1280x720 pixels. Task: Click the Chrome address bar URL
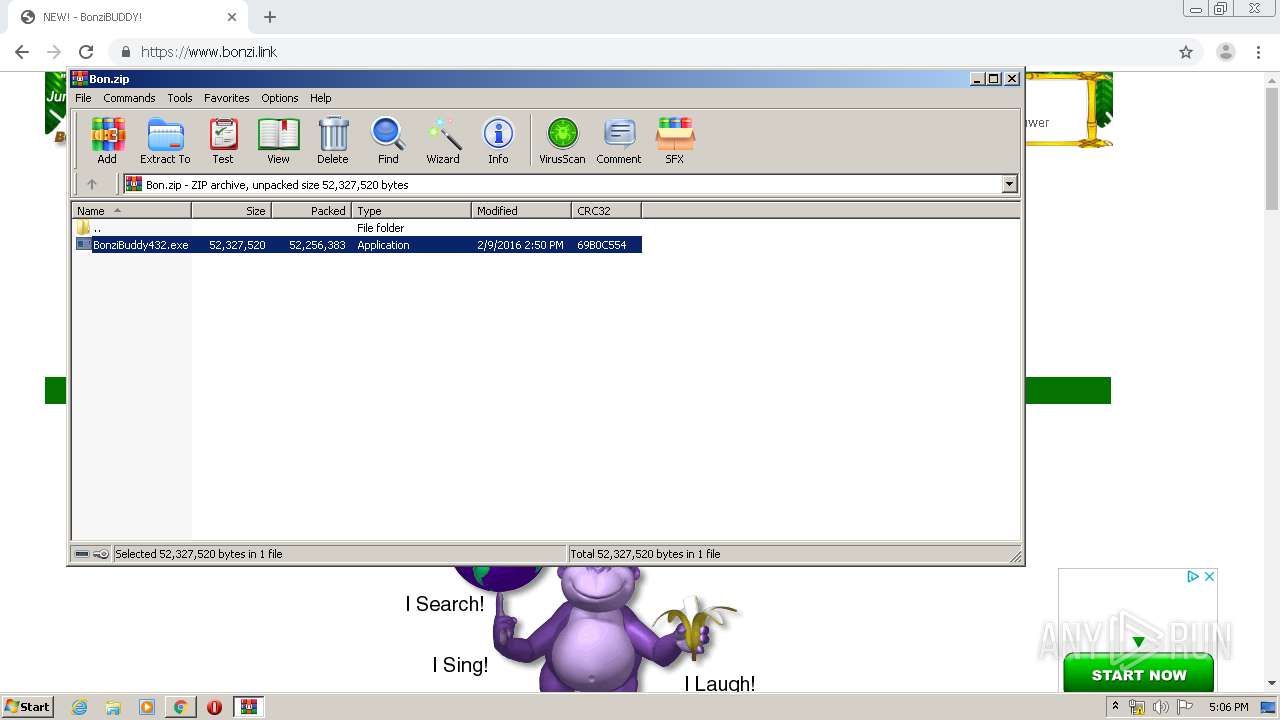(209, 52)
